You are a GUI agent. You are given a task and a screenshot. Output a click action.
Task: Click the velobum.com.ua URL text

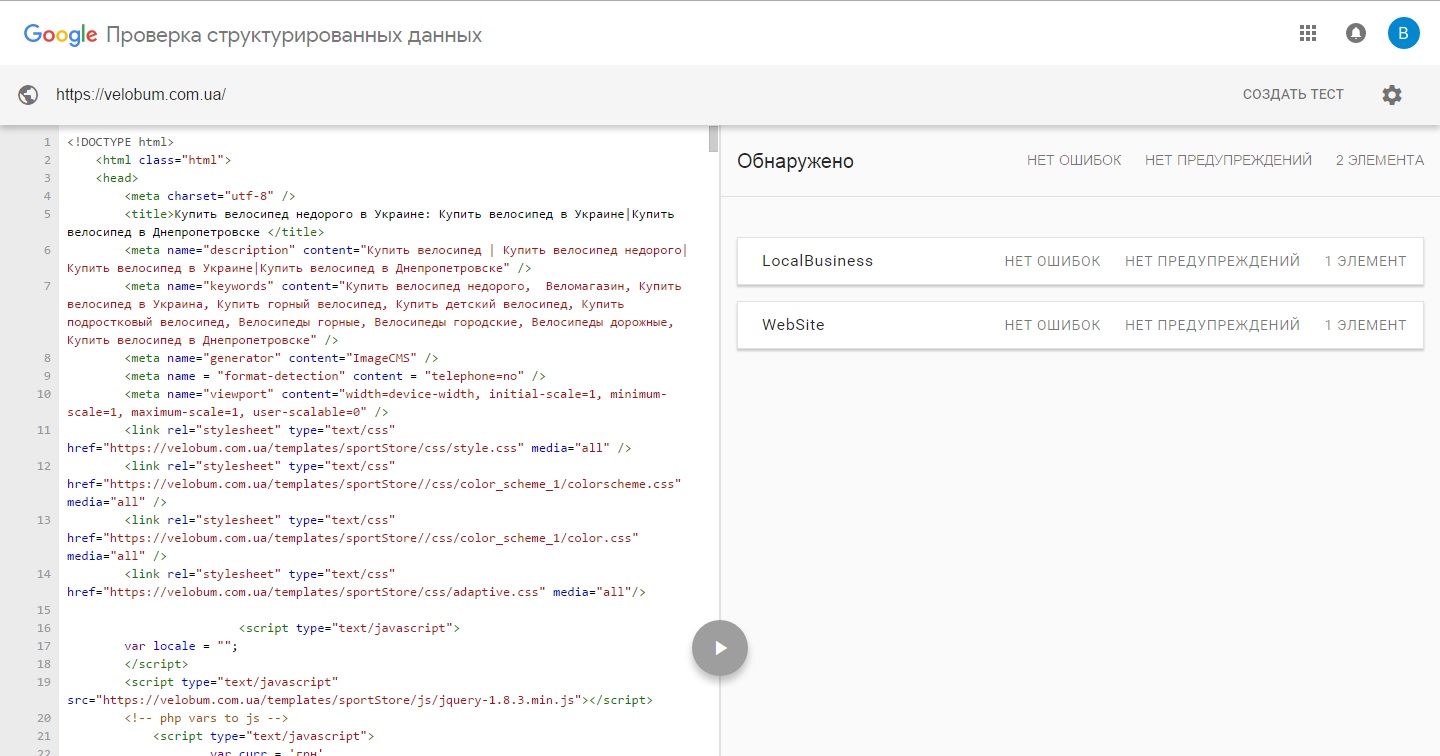click(141, 95)
